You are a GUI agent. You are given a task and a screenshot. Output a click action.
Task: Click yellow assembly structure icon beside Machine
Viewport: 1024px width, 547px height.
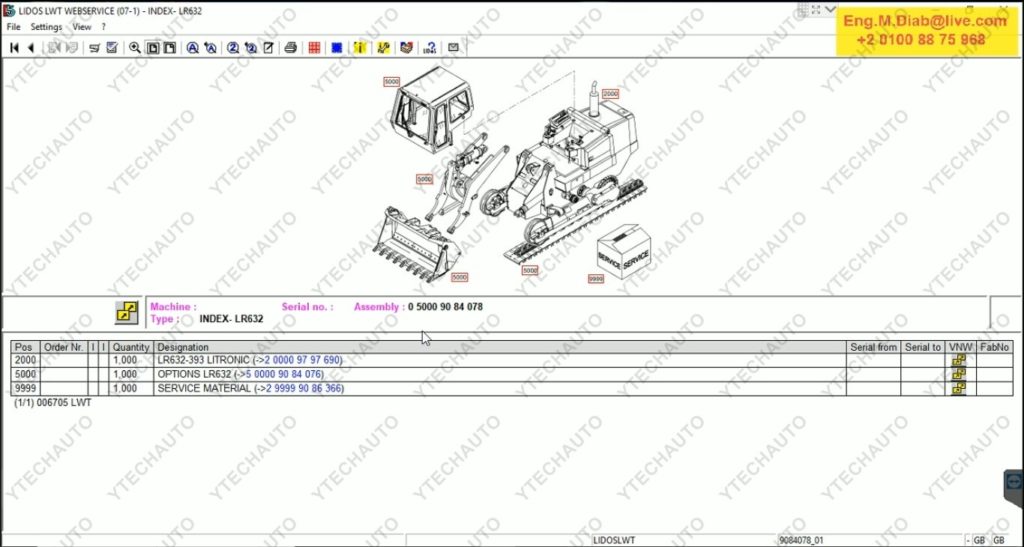[127, 313]
